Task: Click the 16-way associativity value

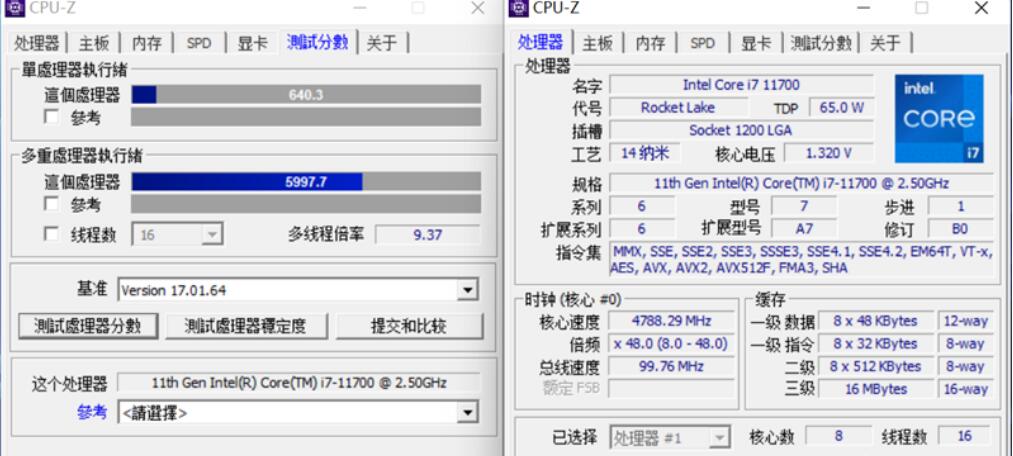Action: pyautogui.click(x=965, y=389)
